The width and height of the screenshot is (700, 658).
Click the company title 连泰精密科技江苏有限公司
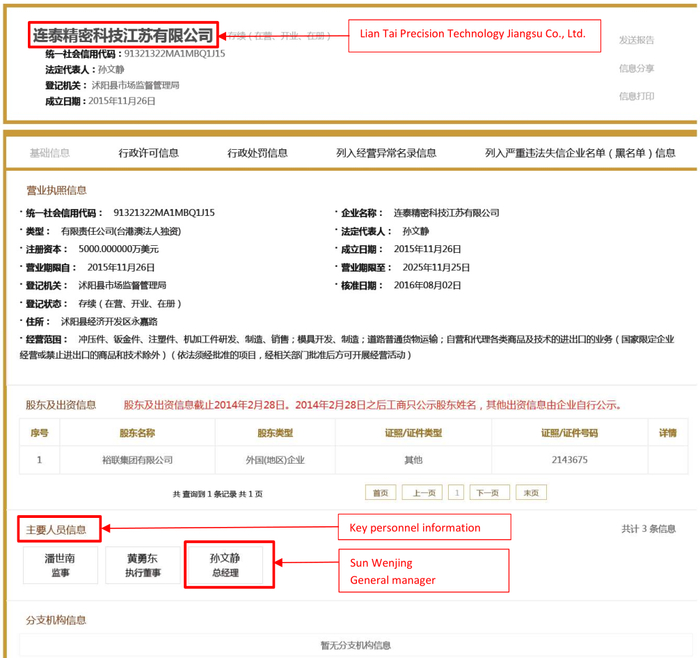click(123, 35)
